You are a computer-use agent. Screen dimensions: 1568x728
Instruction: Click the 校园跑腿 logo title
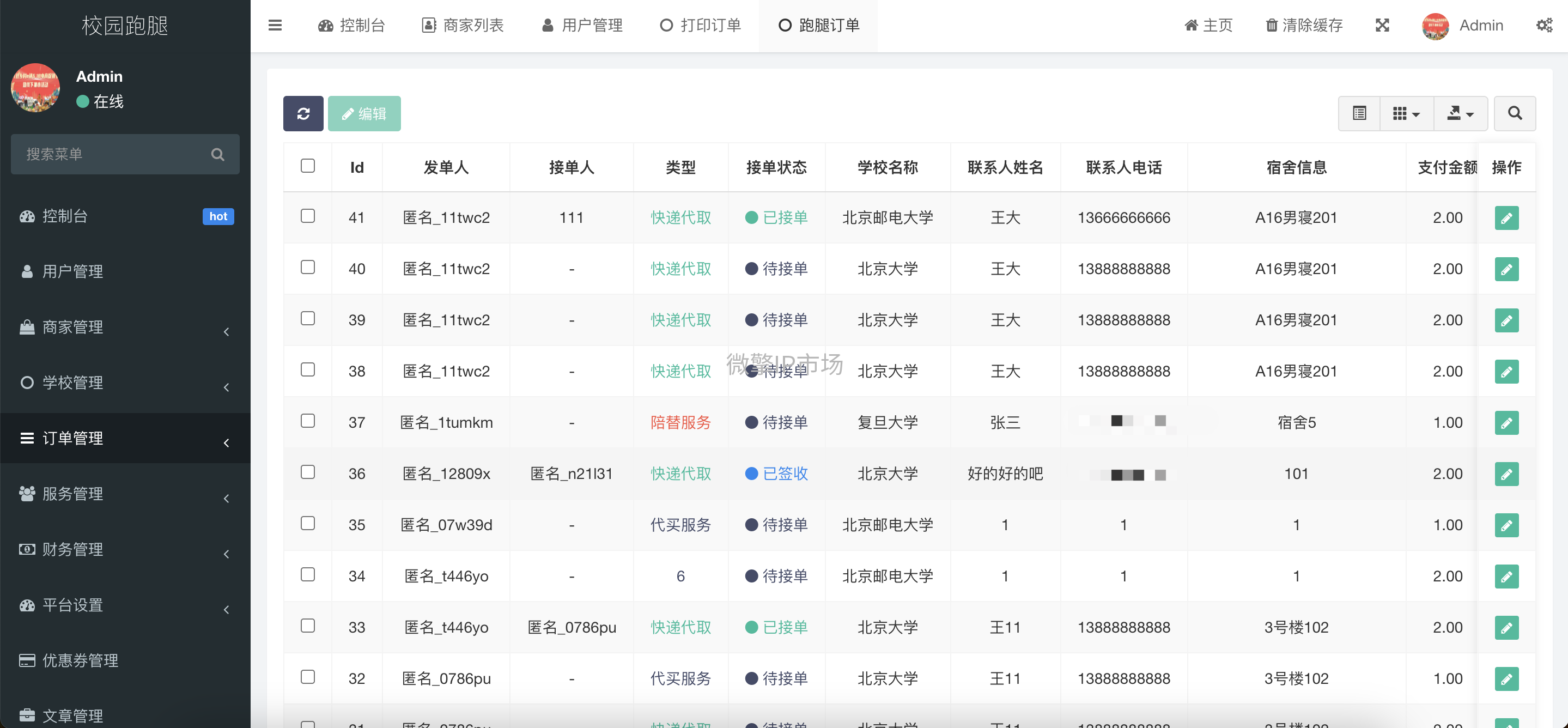[125, 26]
